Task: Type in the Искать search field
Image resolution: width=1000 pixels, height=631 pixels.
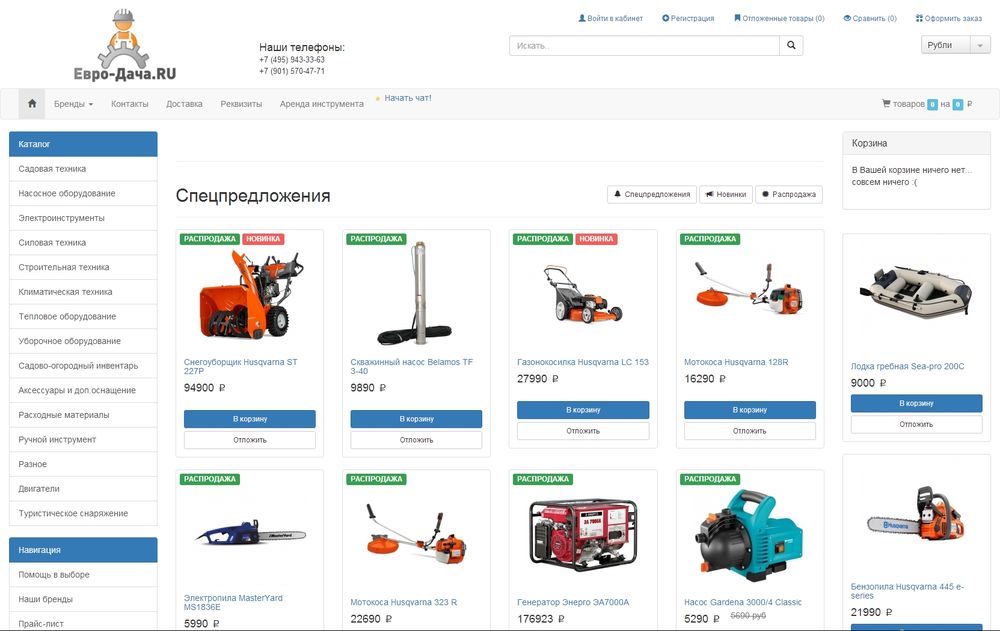Action: (x=644, y=45)
